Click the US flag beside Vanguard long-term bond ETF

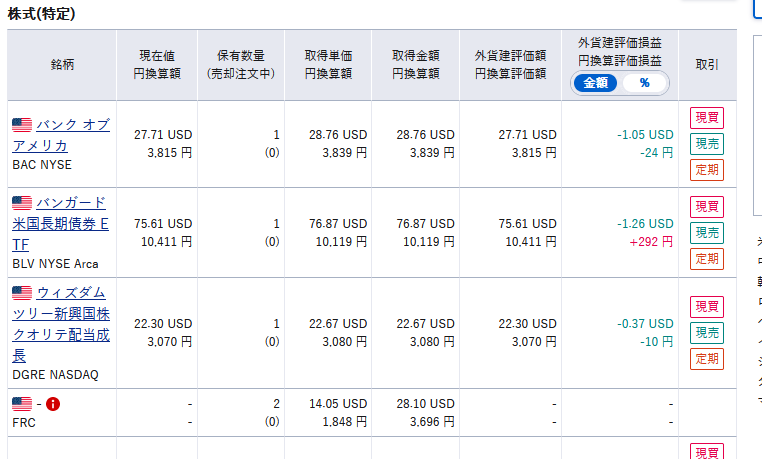[22, 203]
